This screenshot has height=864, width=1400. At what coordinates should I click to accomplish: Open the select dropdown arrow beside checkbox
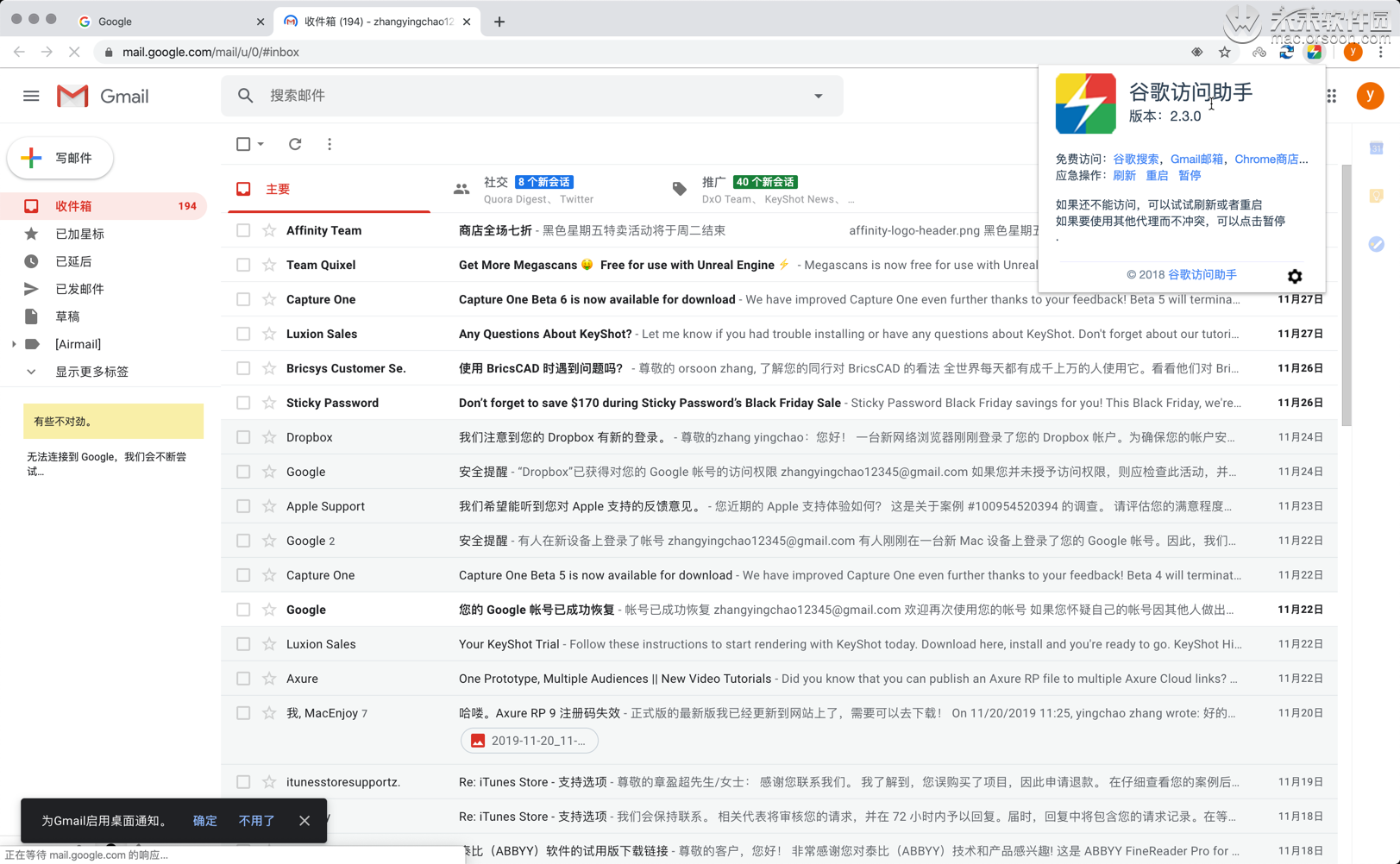pos(261,144)
